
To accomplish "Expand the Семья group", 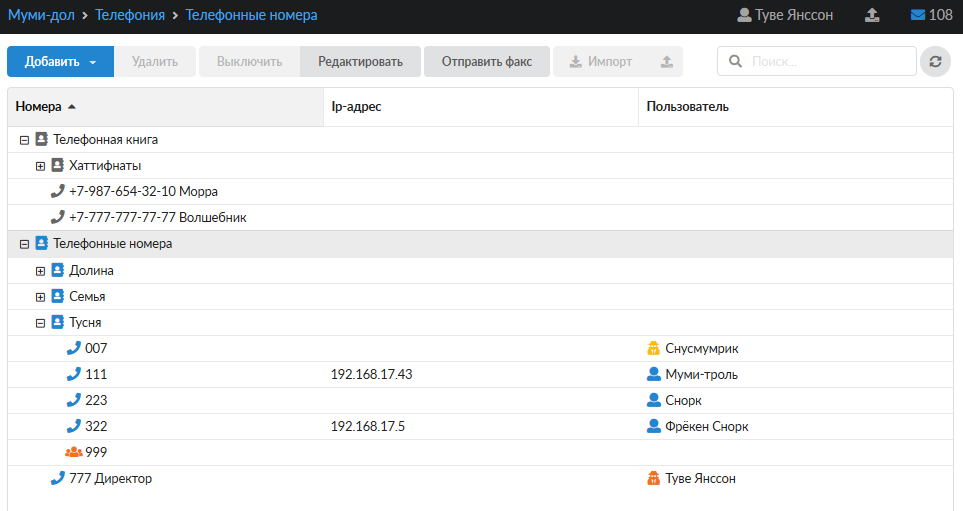I will click(40, 297).
